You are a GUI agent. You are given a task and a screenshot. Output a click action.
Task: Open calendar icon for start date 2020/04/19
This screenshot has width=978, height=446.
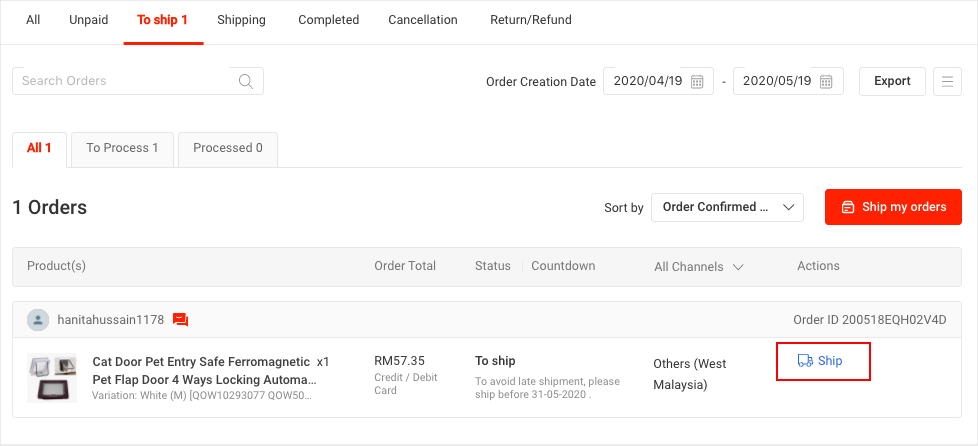click(697, 81)
